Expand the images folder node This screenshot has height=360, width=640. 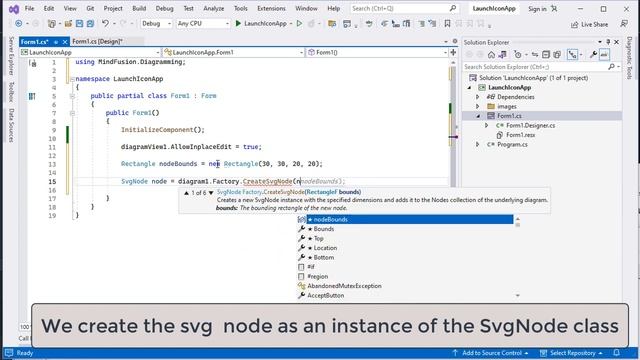click(x=478, y=107)
